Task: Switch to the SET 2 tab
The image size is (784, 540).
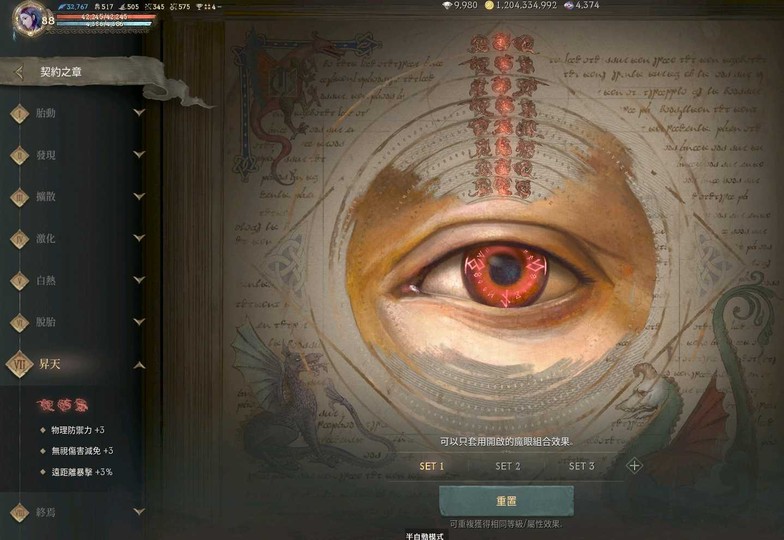Action: pyautogui.click(x=508, y=466)
